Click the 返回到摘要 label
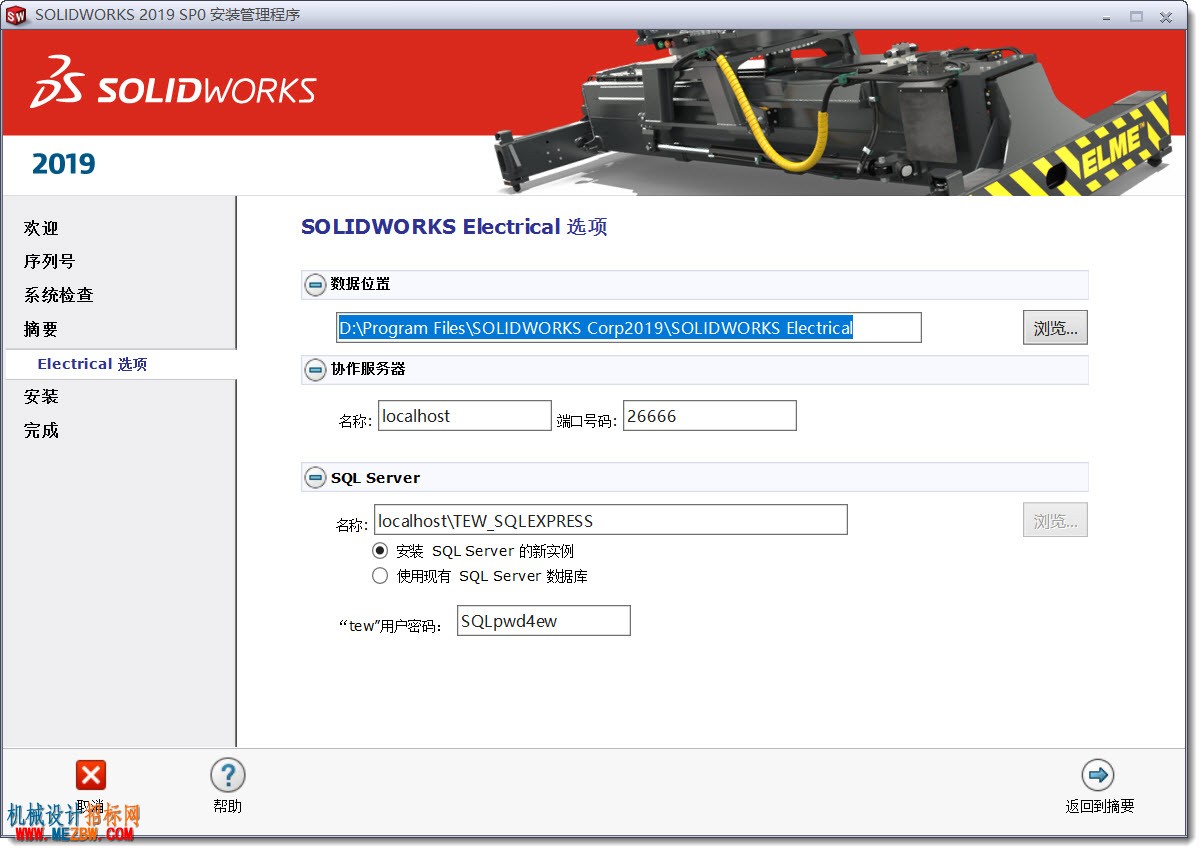 click(x=1099, y=807)
